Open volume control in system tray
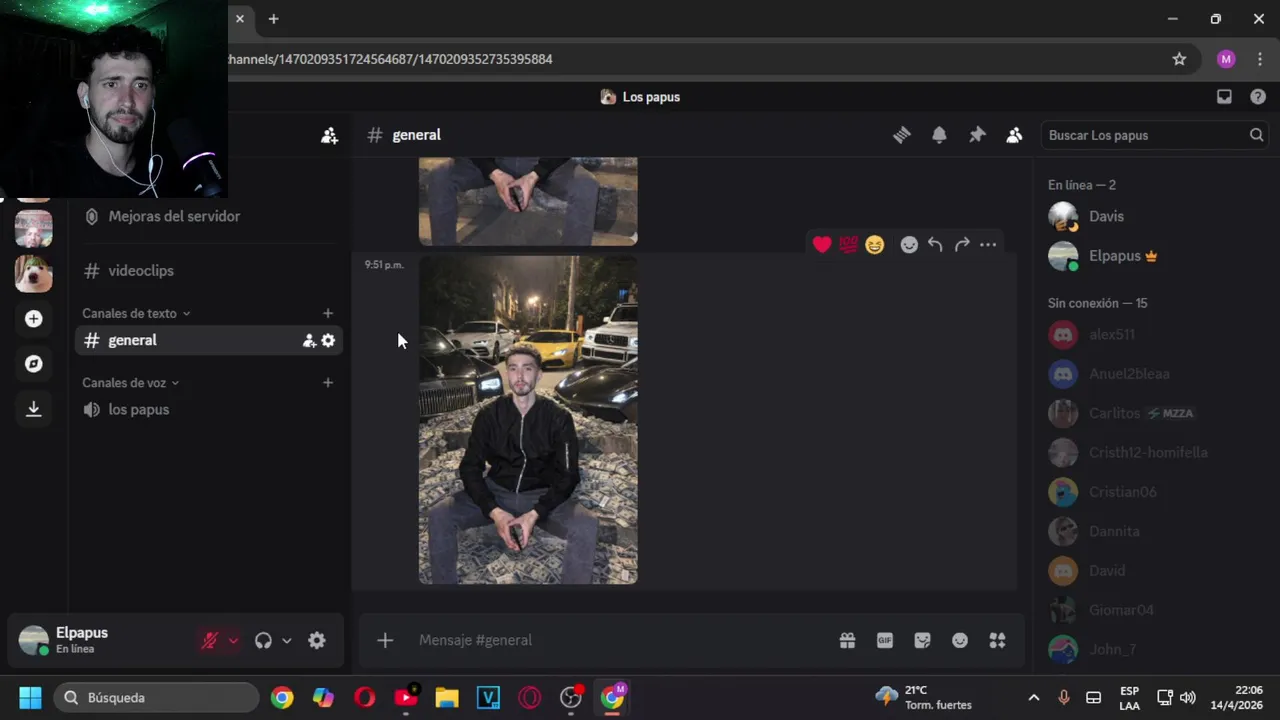 [1188, 697]
